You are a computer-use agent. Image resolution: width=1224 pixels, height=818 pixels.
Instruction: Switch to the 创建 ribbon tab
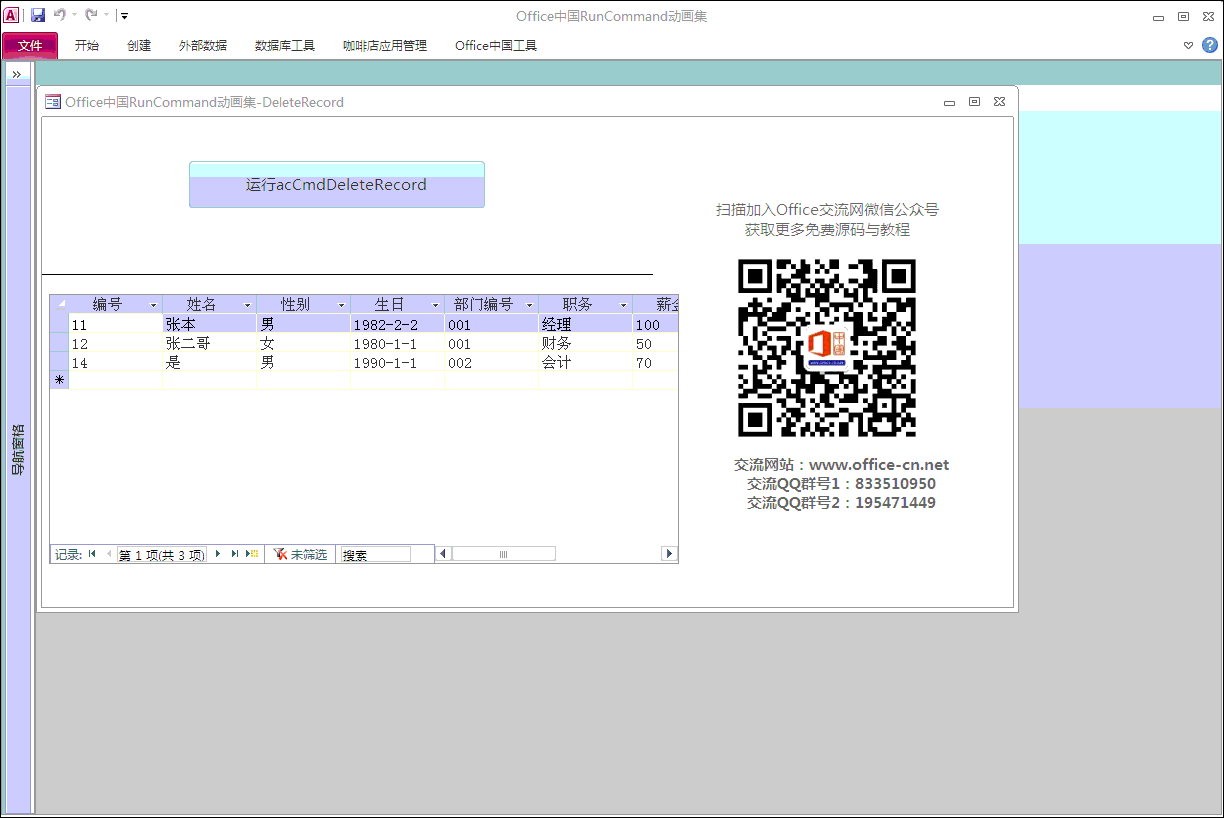[x=139, y=45]
